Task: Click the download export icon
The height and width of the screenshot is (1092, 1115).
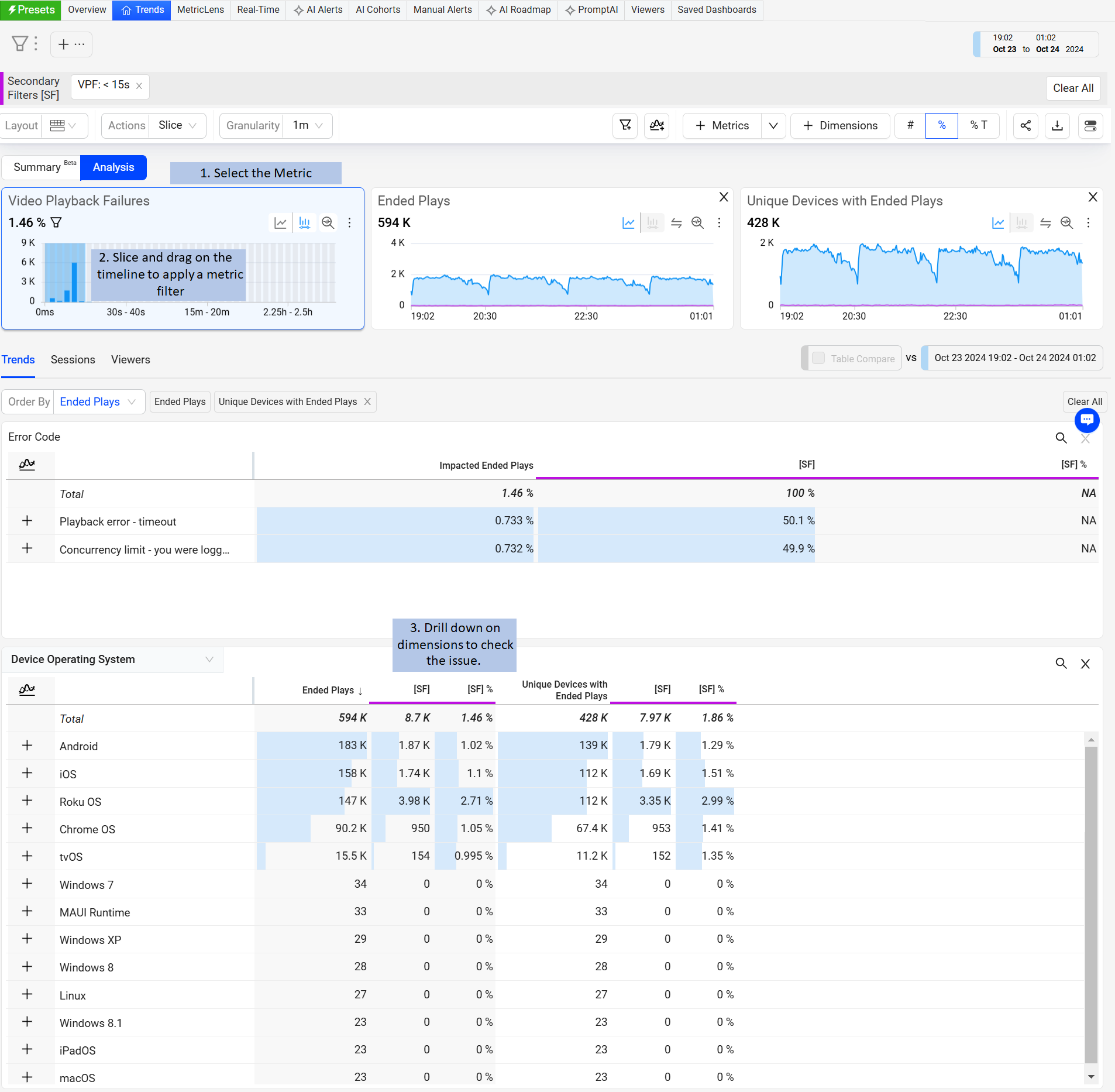Action: pos(1057,126)
